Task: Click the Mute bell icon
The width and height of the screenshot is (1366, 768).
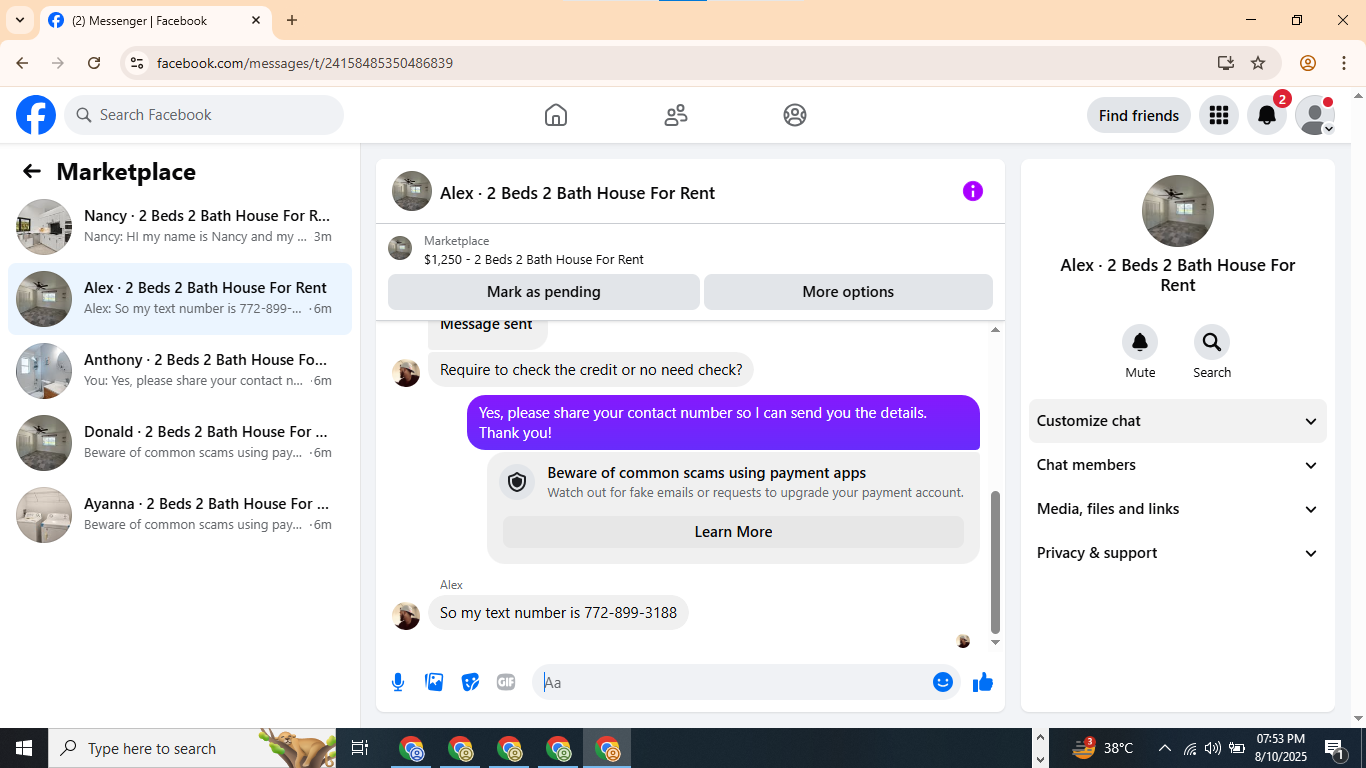Action: coord(1140,343)
